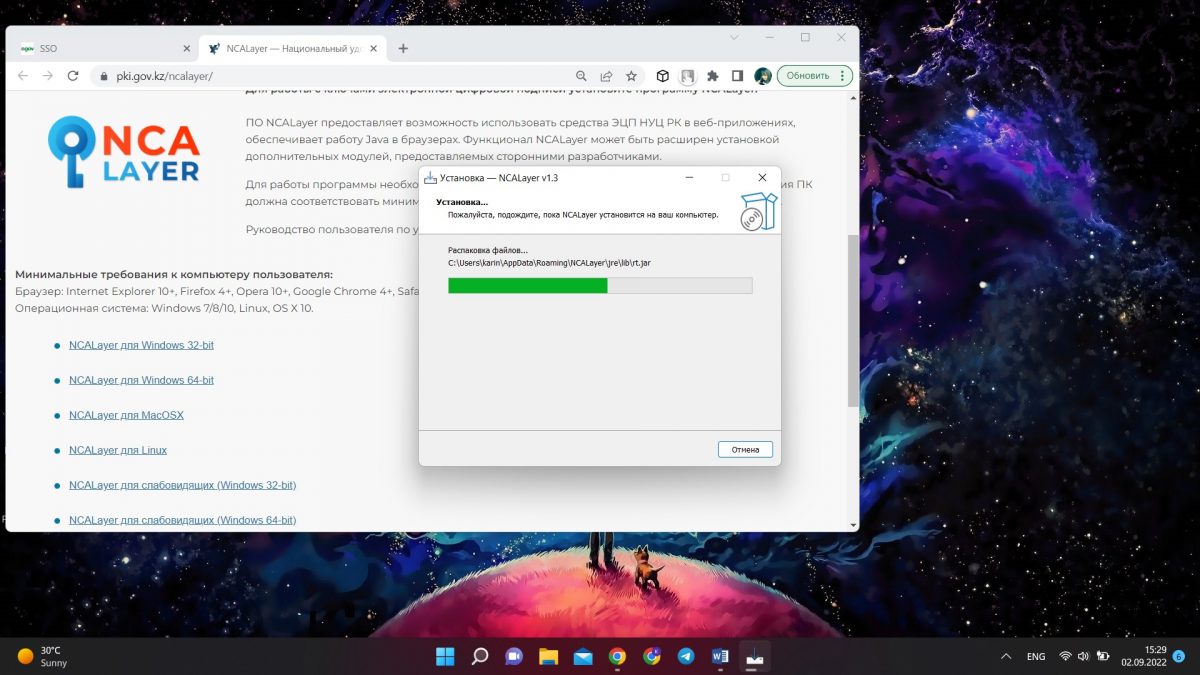
Task: Go forward in Chrome
Action: pyautogui.click(x=48, y=76)
